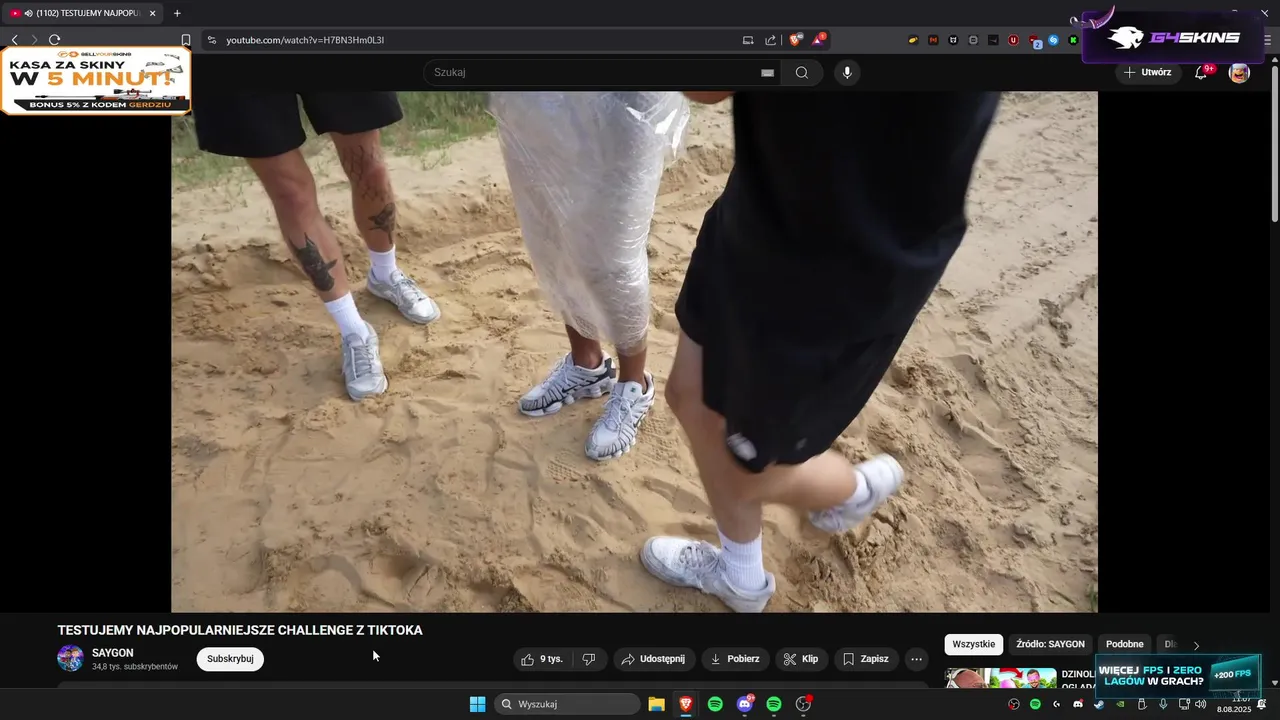1280x720 pixels.
Task: Show more chips with the right chevron
Action: tap(1196, 645)
